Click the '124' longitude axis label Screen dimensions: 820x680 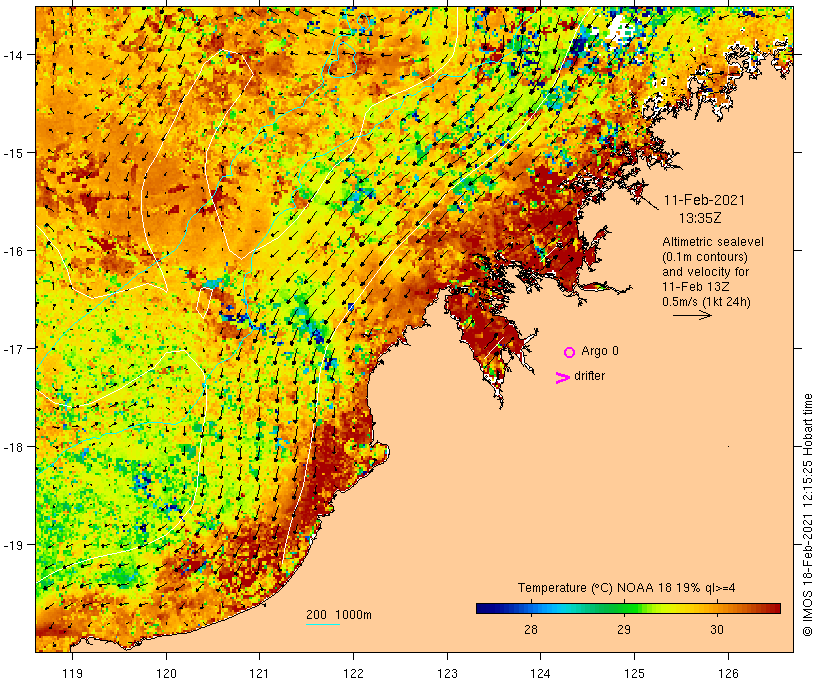pyautogui.click(x=541, y=673)
